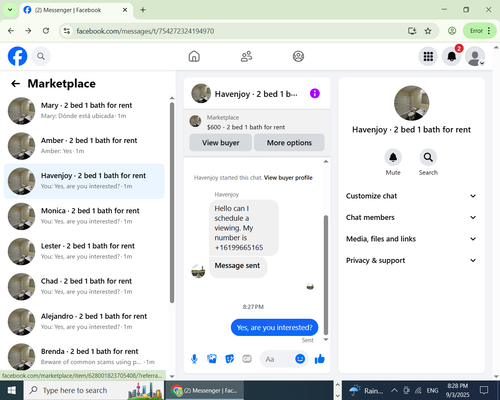Click the browser back arrow
Viewport: 500px width, 400px height.
(11, 31)
